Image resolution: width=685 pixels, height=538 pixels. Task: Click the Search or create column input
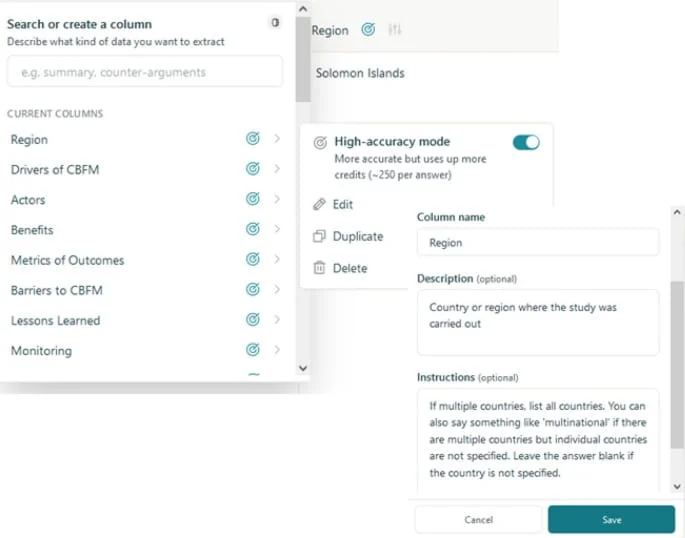(145, 72)
